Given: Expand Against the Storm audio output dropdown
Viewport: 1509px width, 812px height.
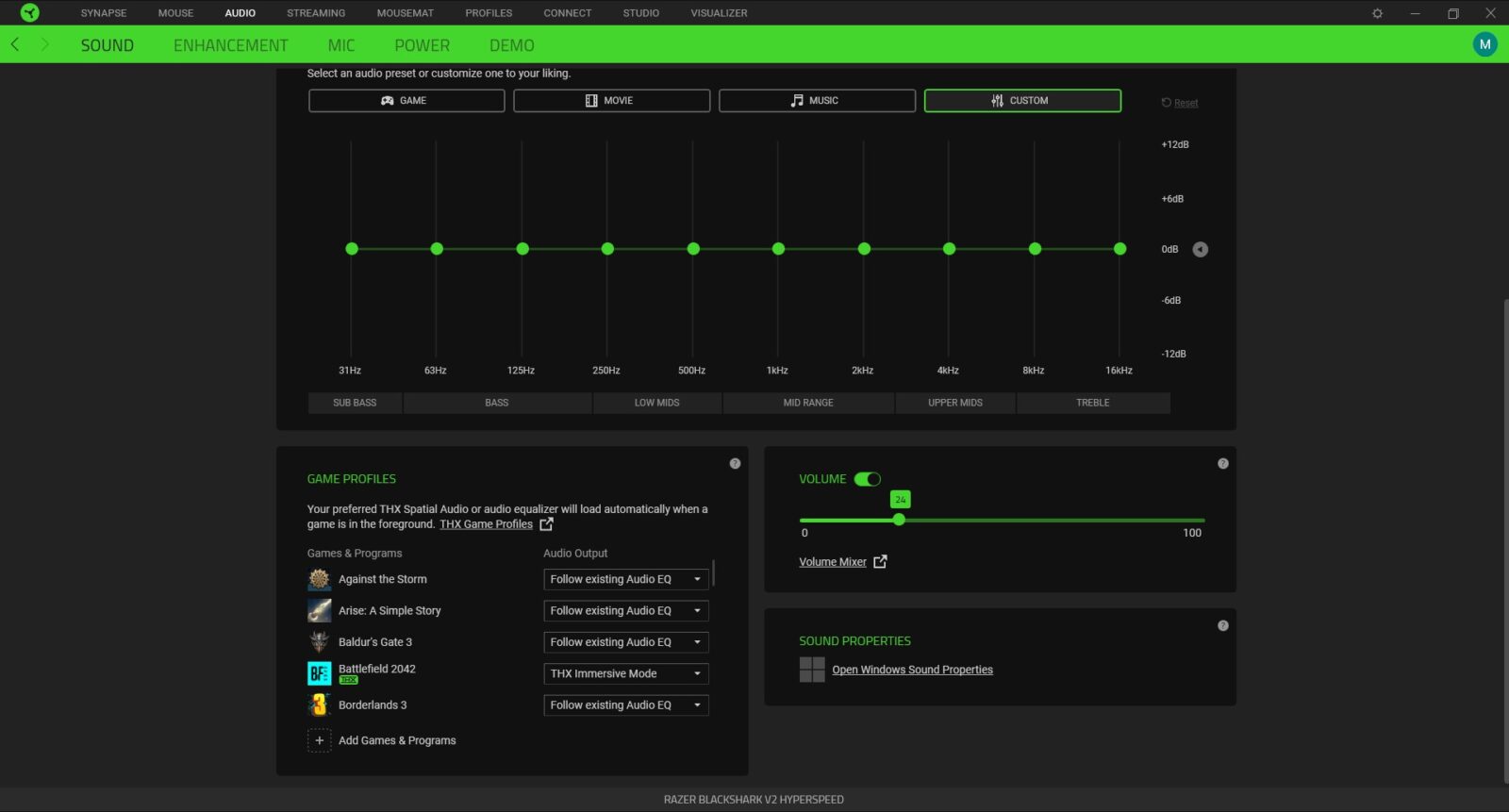Looking at the screenshot, I should 625,579.
